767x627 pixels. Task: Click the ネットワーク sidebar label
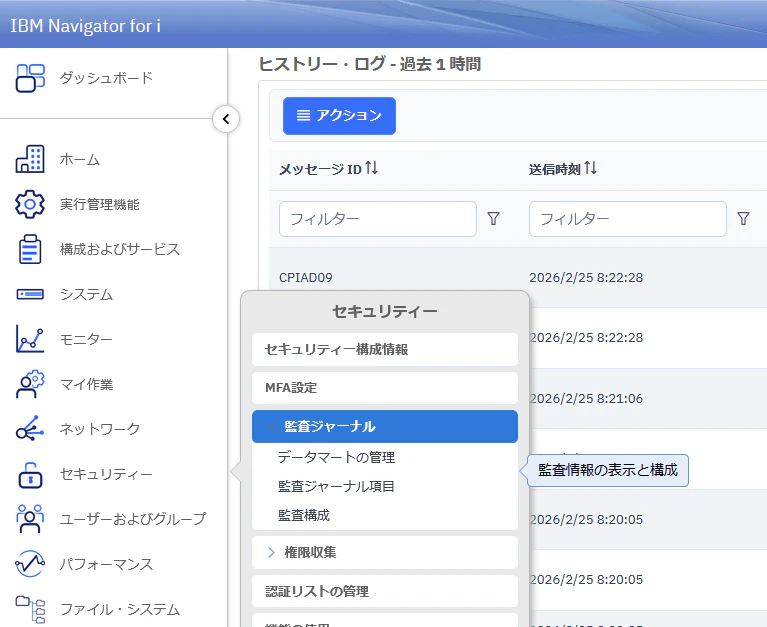point(100,429)
